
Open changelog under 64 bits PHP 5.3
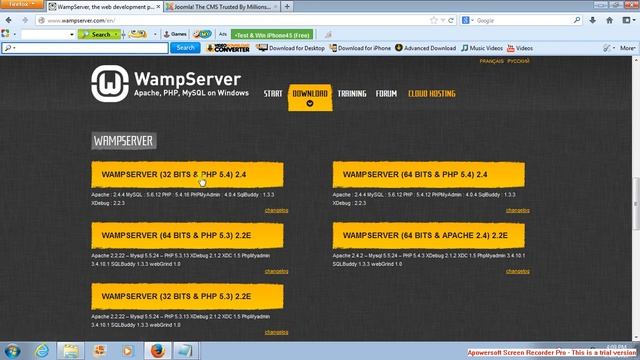276,271
